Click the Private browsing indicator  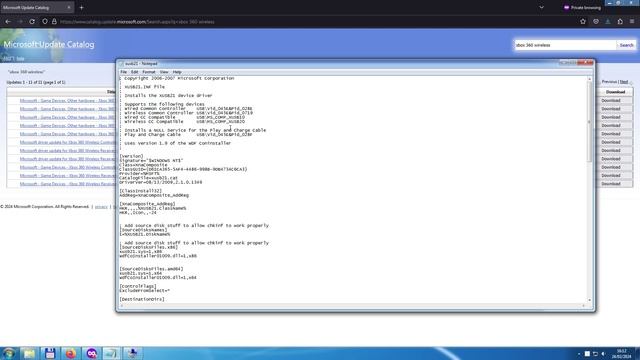click(582, 7)
